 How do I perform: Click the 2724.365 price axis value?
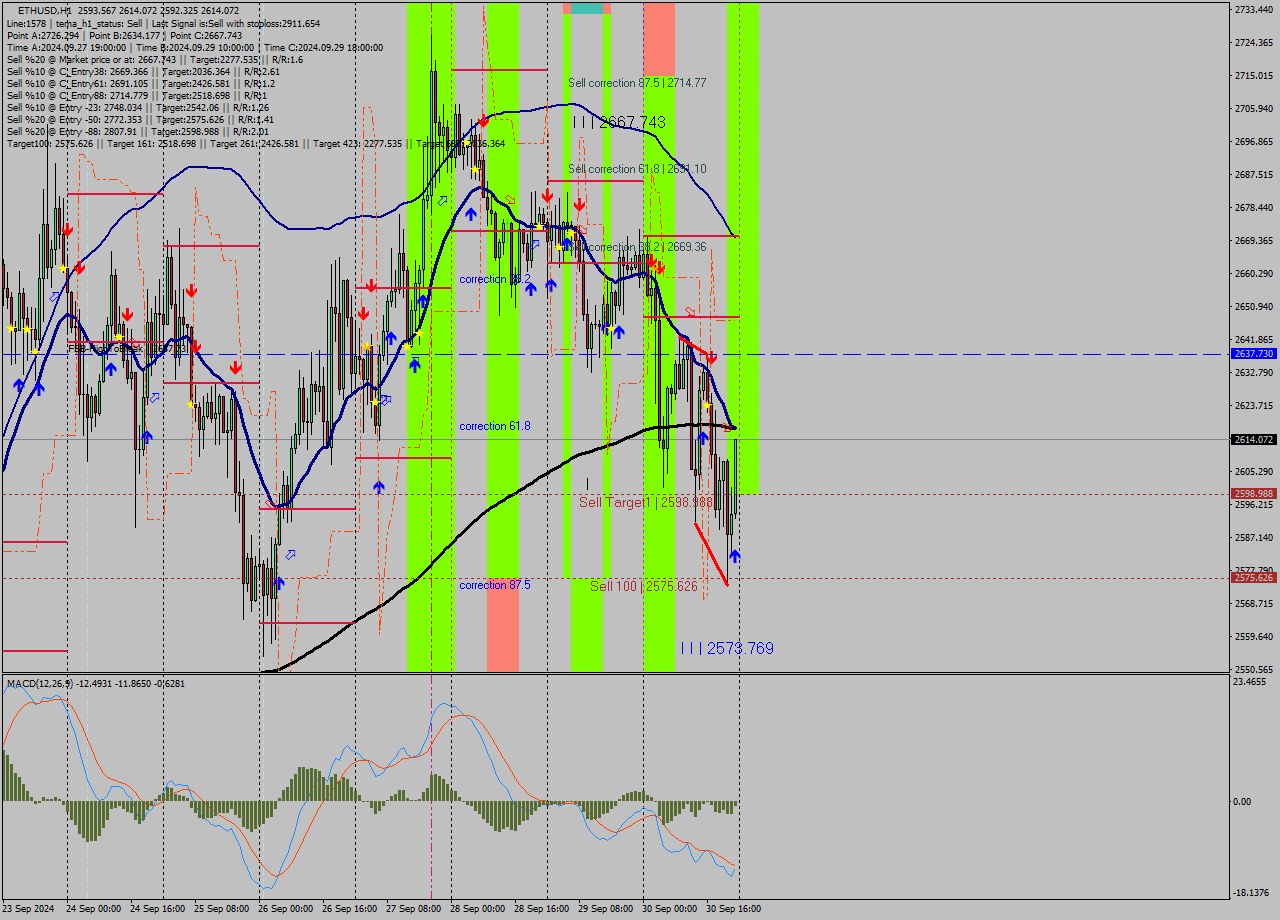[1253, 42]
